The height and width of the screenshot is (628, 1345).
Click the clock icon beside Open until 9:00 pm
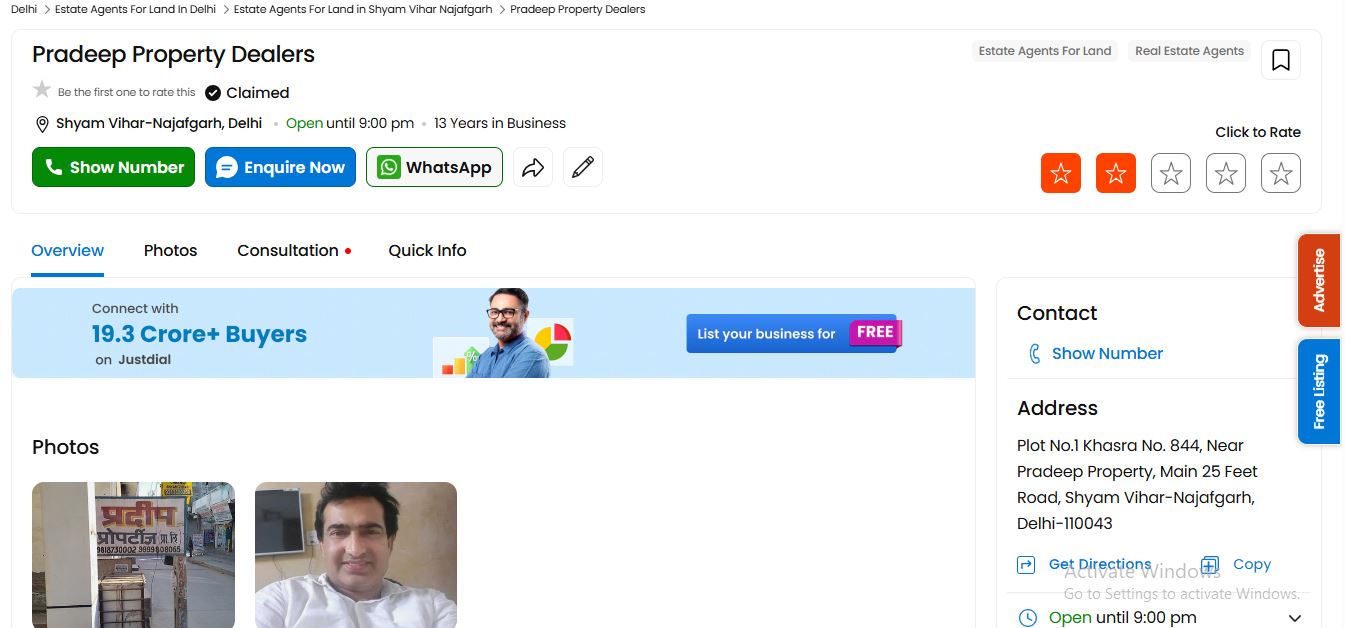[1027, 618]
